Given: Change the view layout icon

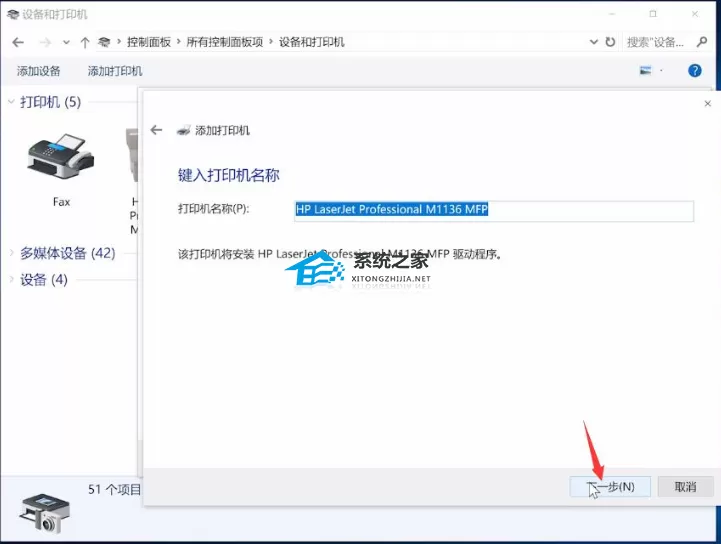Looking at the screenshot, I should point(646,70).
